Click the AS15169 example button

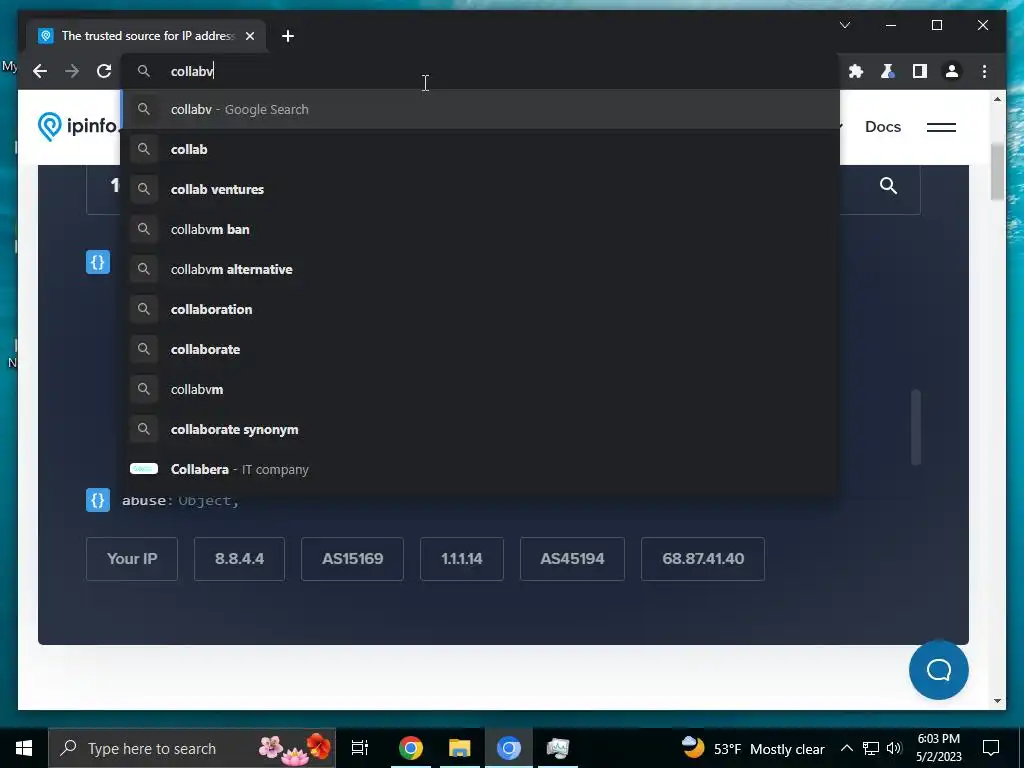coord(352,558)
